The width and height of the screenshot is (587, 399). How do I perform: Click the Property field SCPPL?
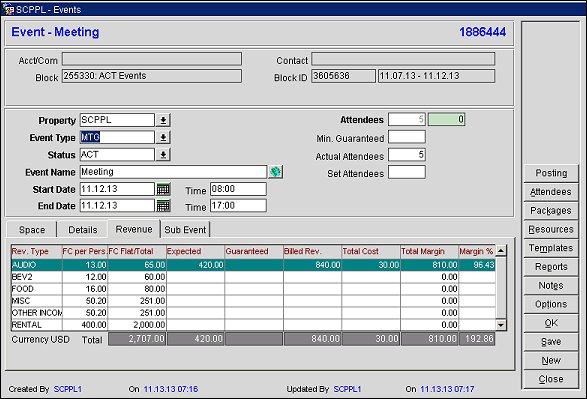pos(117,120)
